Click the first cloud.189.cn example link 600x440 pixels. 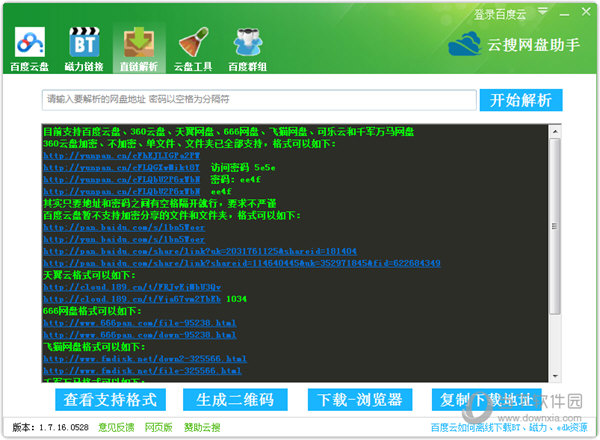click(132, 287)
